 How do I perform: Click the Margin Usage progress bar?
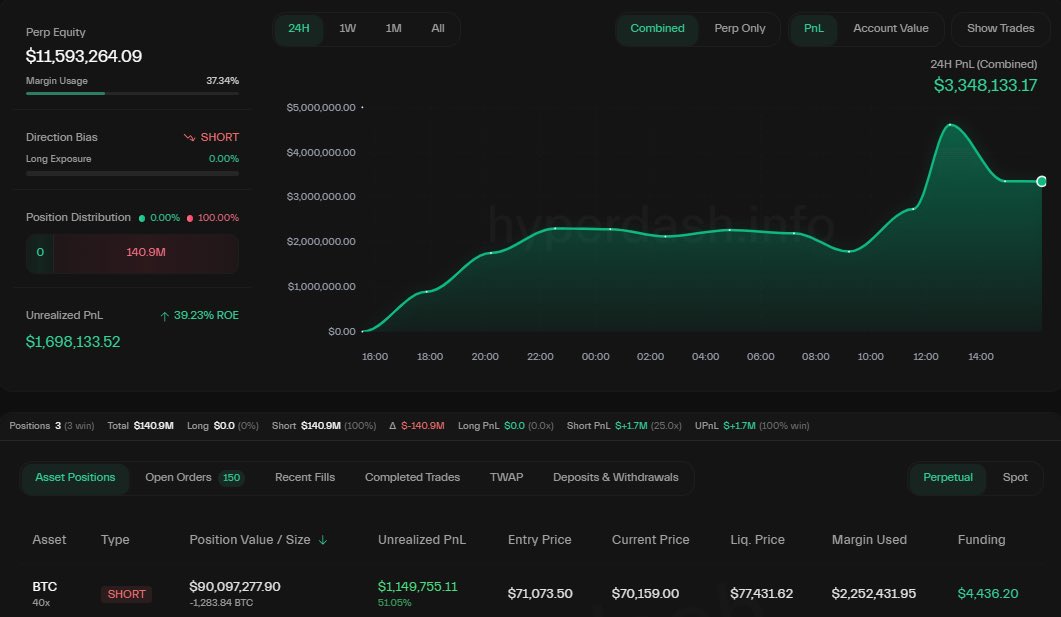pos(130,94)
